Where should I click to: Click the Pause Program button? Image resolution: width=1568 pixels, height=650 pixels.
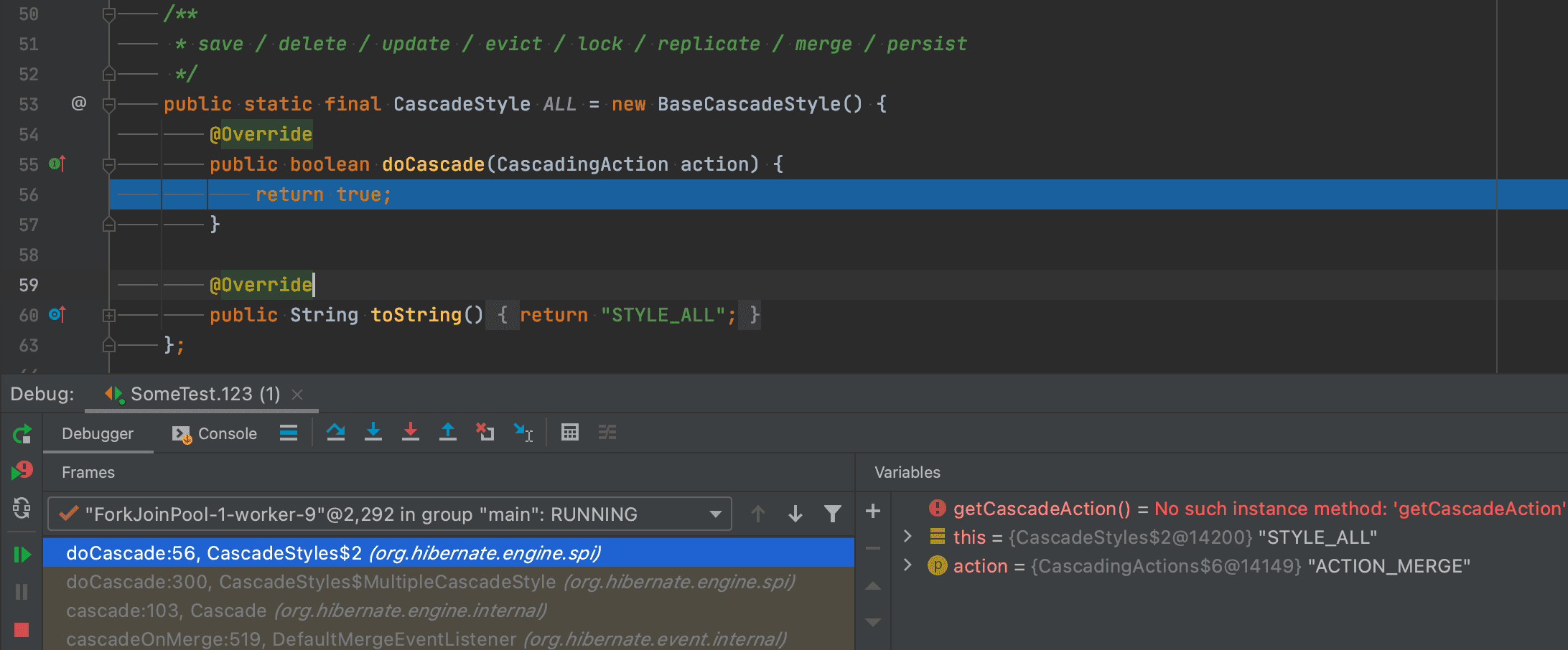pos(22,592)
